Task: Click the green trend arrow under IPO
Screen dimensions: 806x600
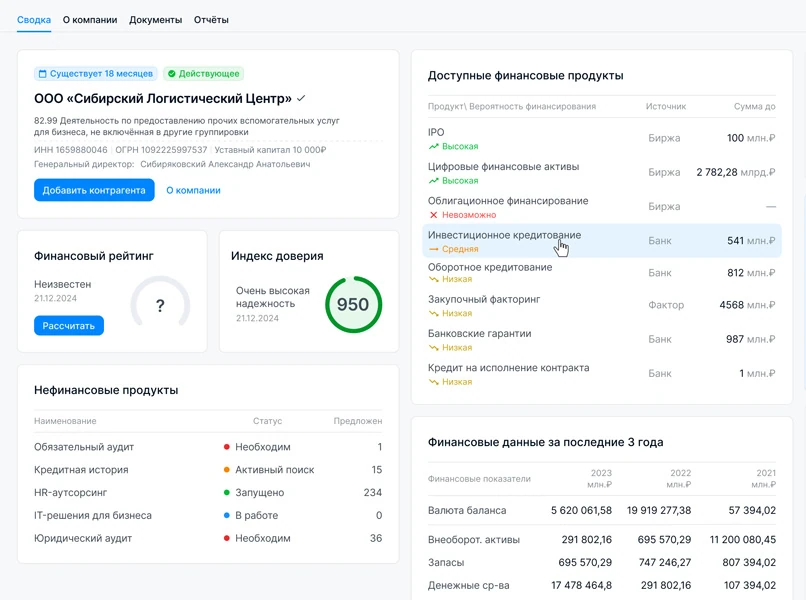Action: 433,147
